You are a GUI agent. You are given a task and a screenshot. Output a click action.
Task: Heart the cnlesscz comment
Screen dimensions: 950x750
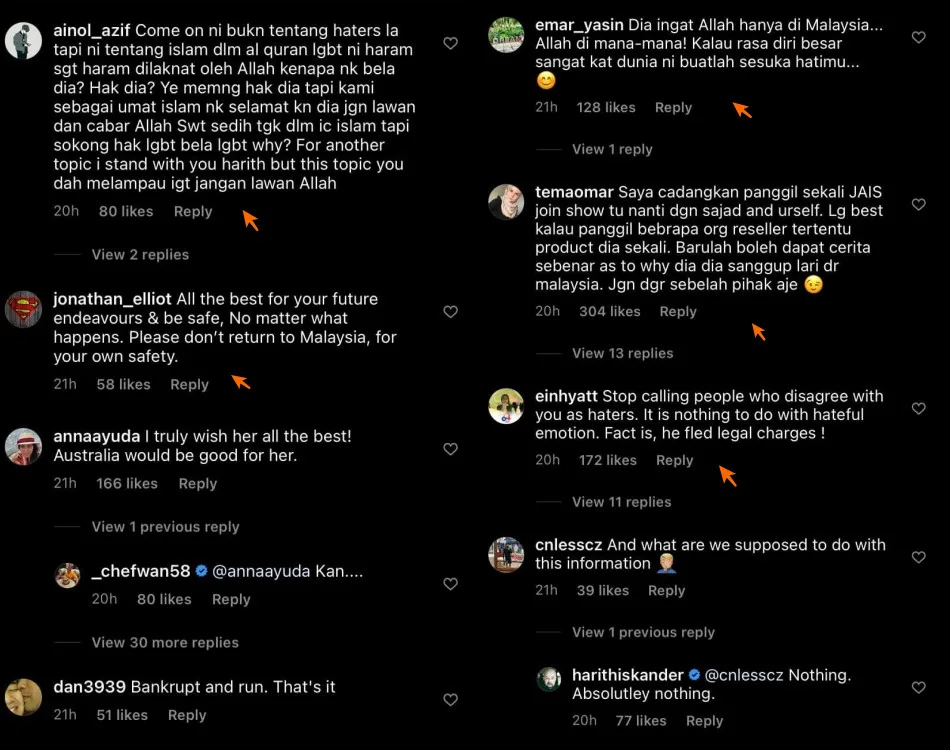919,557
